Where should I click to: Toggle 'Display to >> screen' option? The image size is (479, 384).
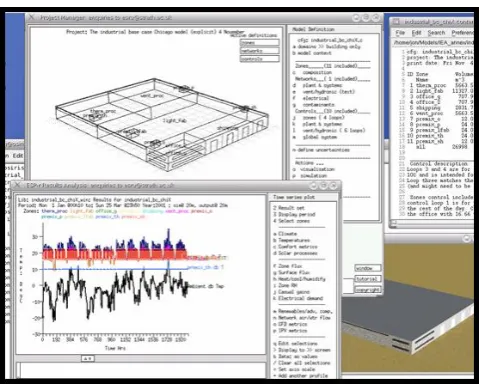coord(302,350)
